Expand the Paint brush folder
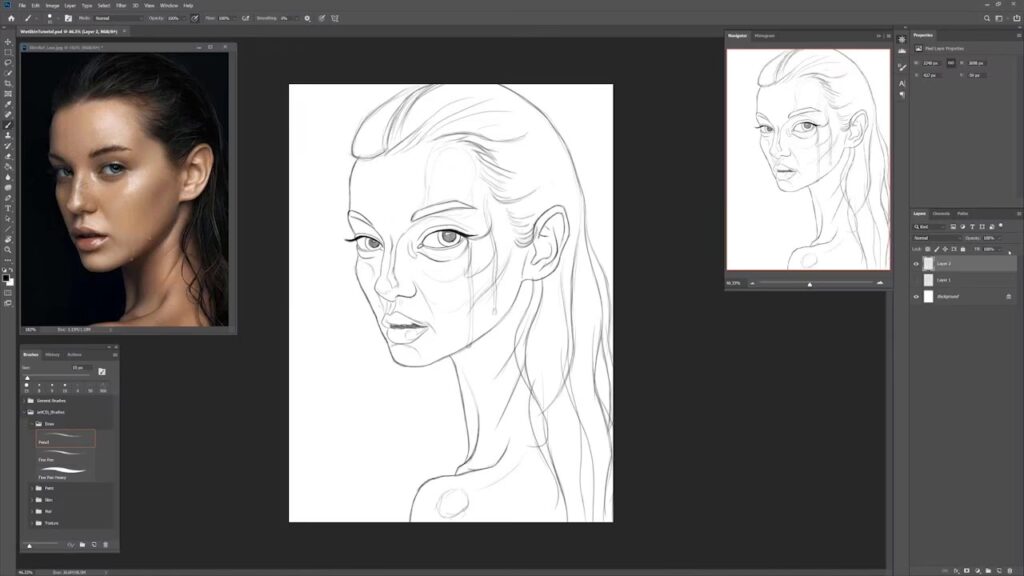The image size is (1024, 576). click(30, 488)
